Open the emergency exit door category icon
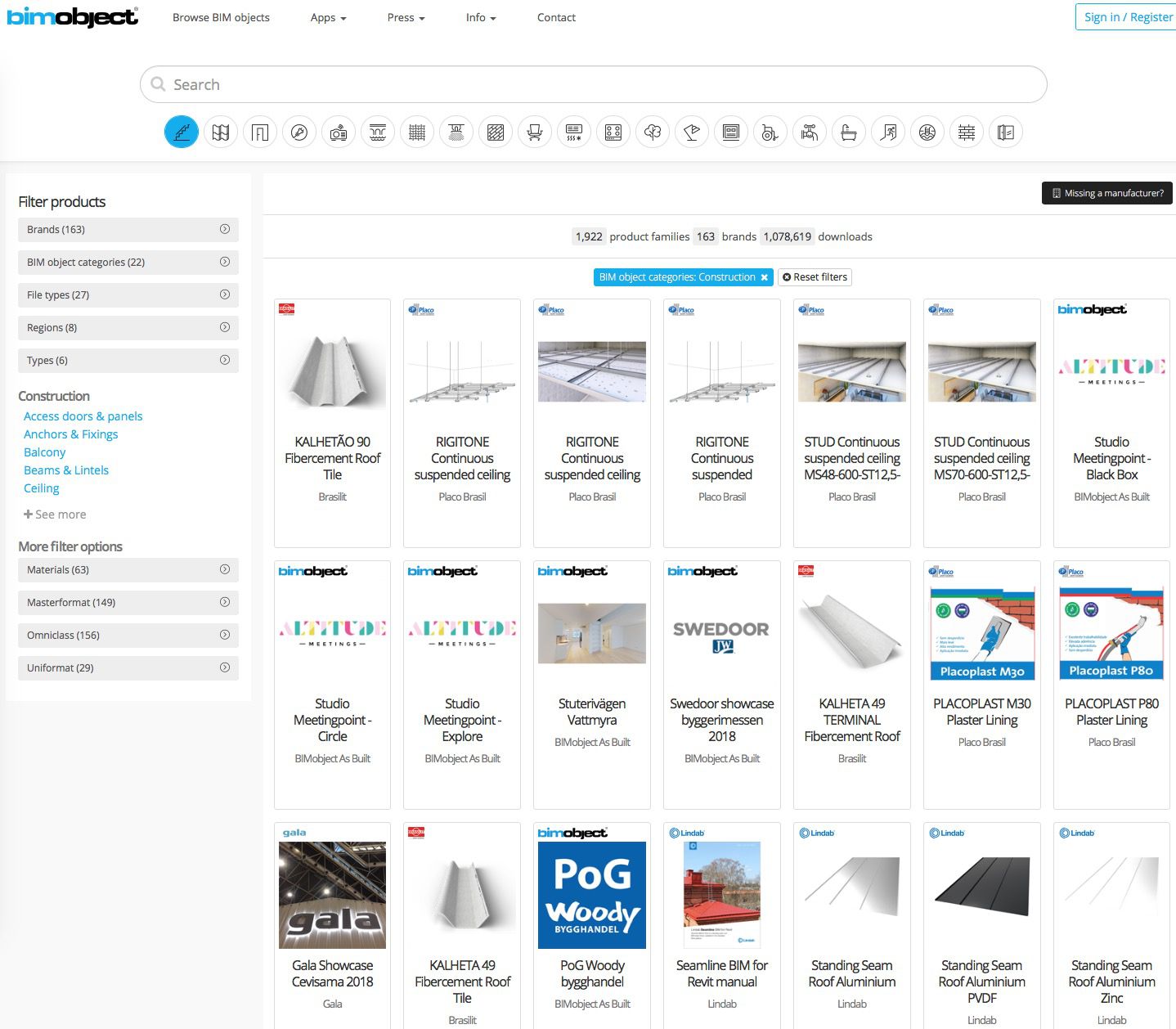This screenshot has height=1029, width=1176. pos(888,131)
